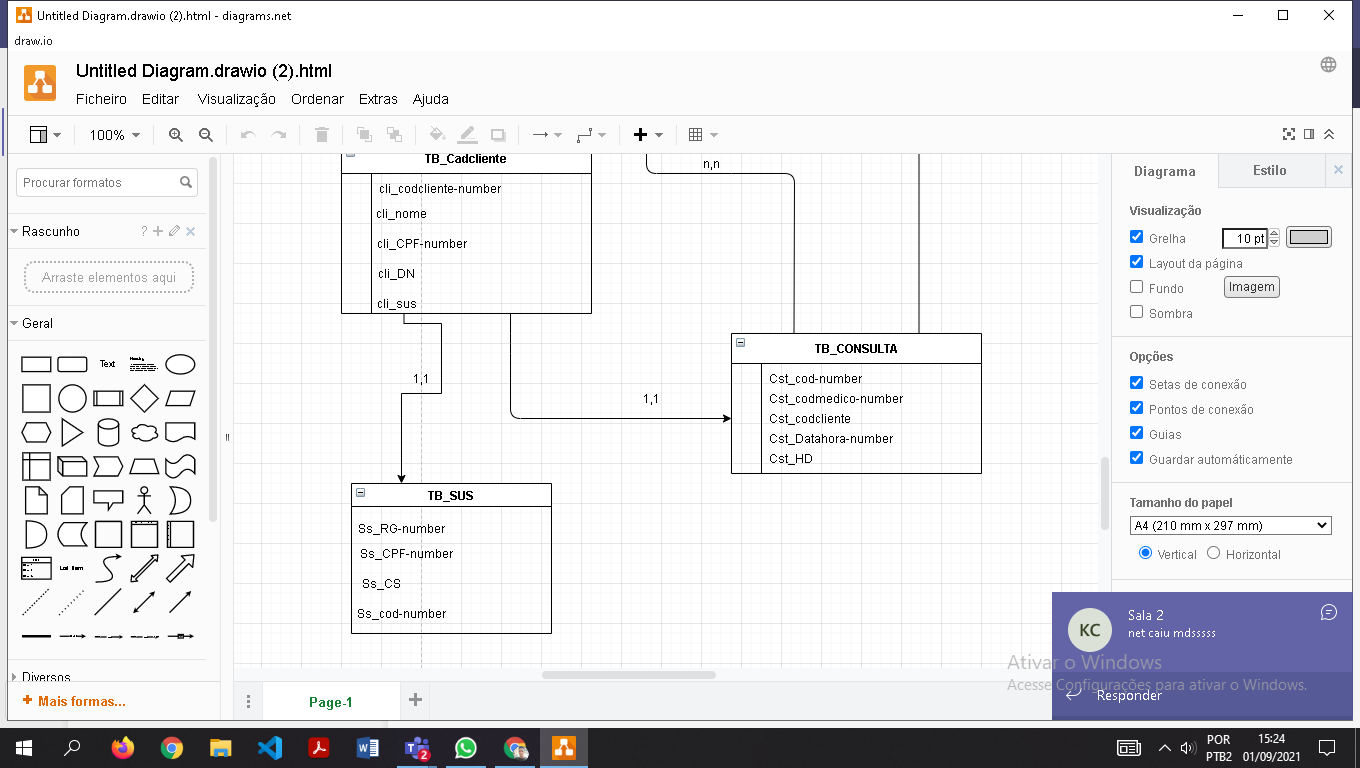Click the table insert icon in toolbar

click(x=696, y=135)
